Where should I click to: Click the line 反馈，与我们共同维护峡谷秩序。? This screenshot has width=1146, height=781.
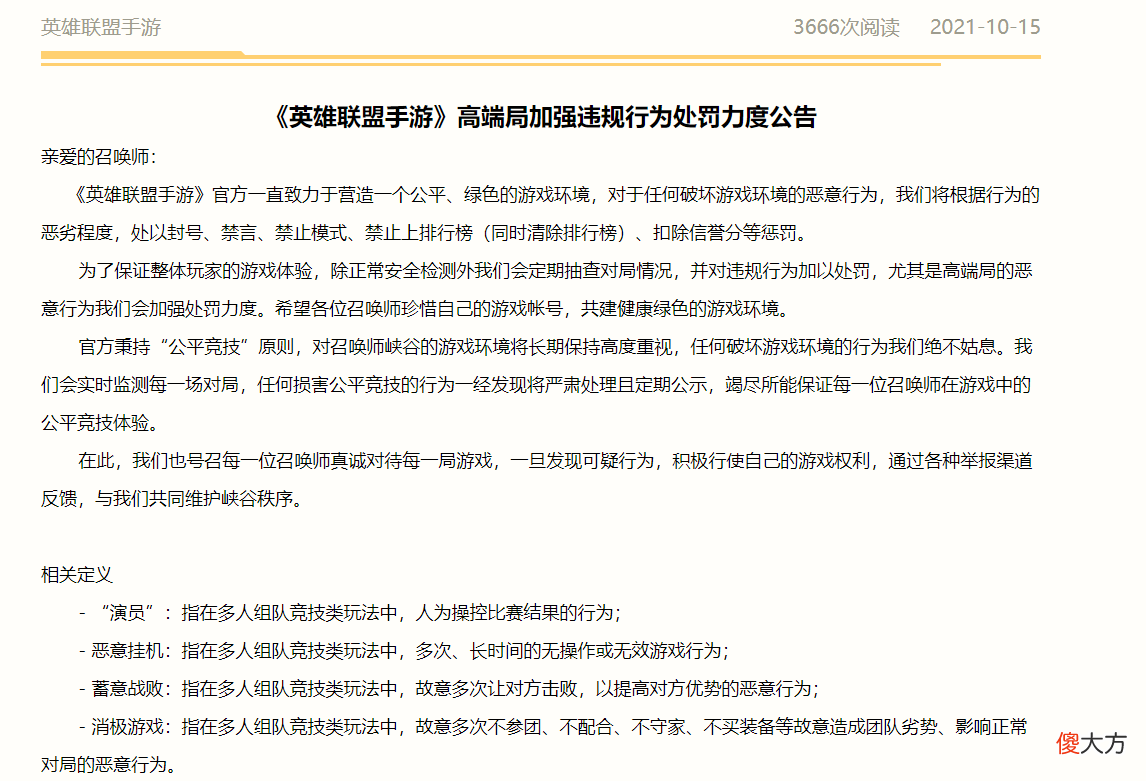click(172, 499)
